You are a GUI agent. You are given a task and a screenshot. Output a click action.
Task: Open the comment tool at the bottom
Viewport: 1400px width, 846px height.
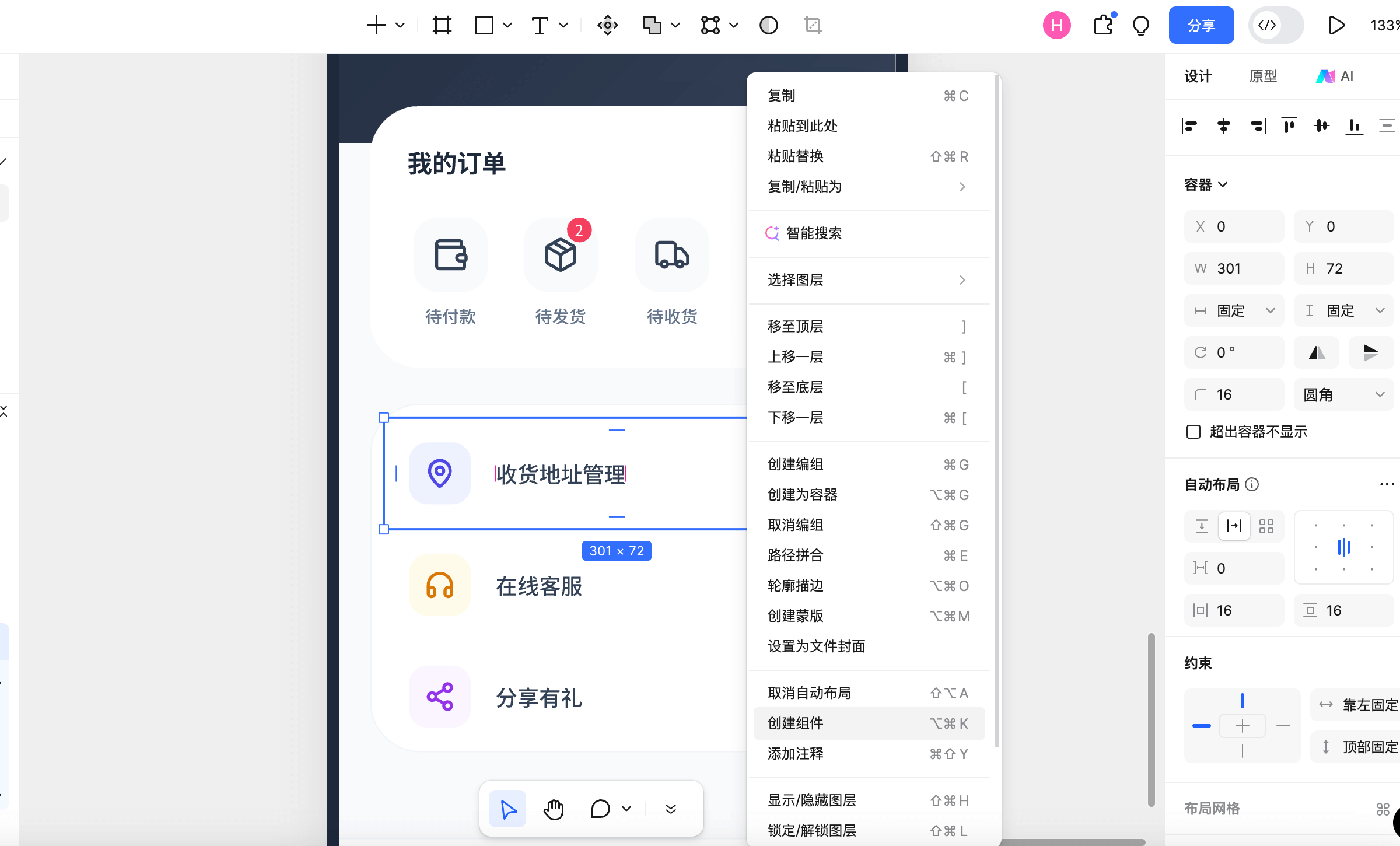[600, 809]
